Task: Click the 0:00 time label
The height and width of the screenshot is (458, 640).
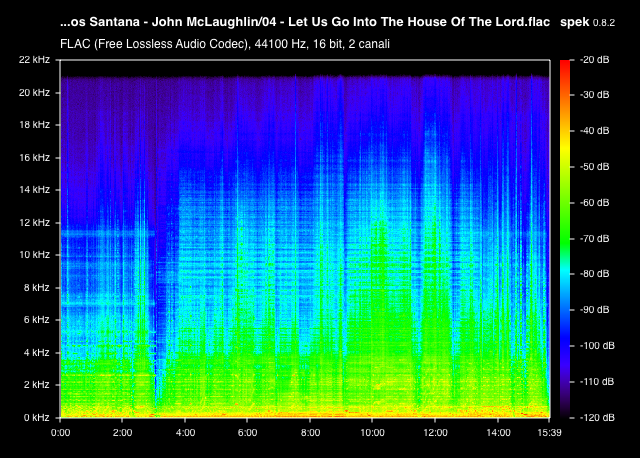Action: [x=60, y=433]
